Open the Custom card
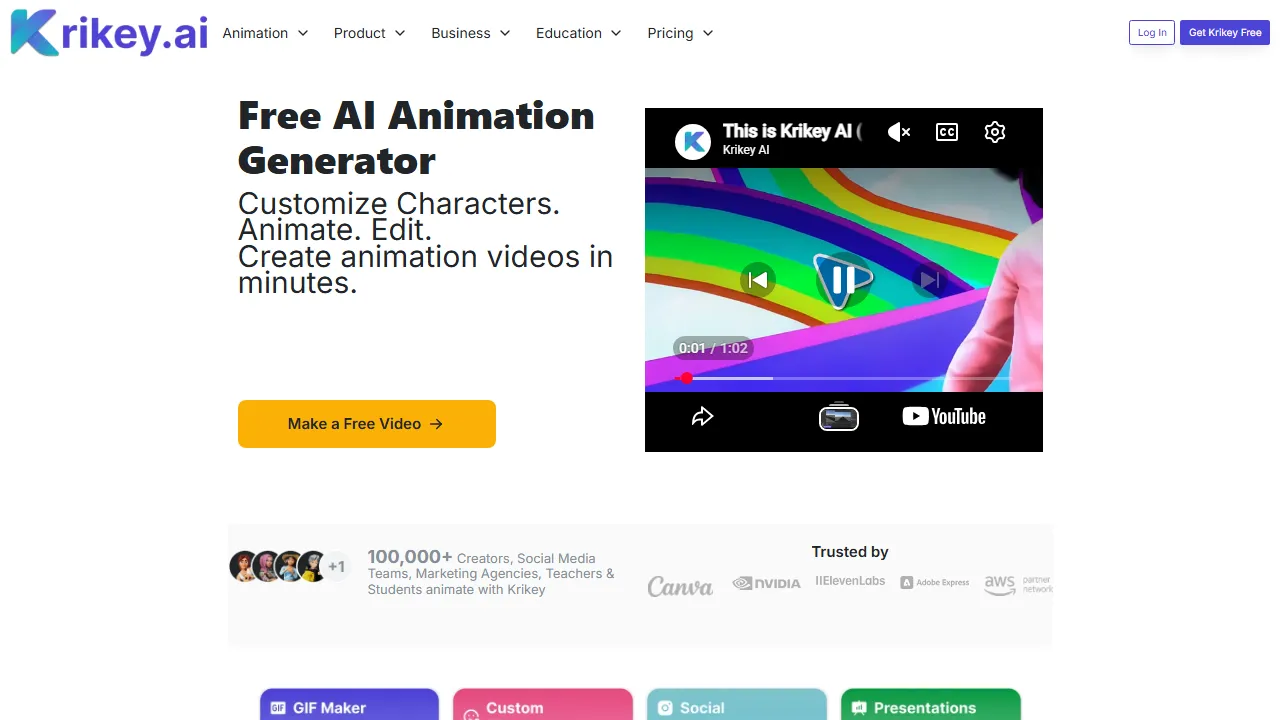 pos(543,704)
